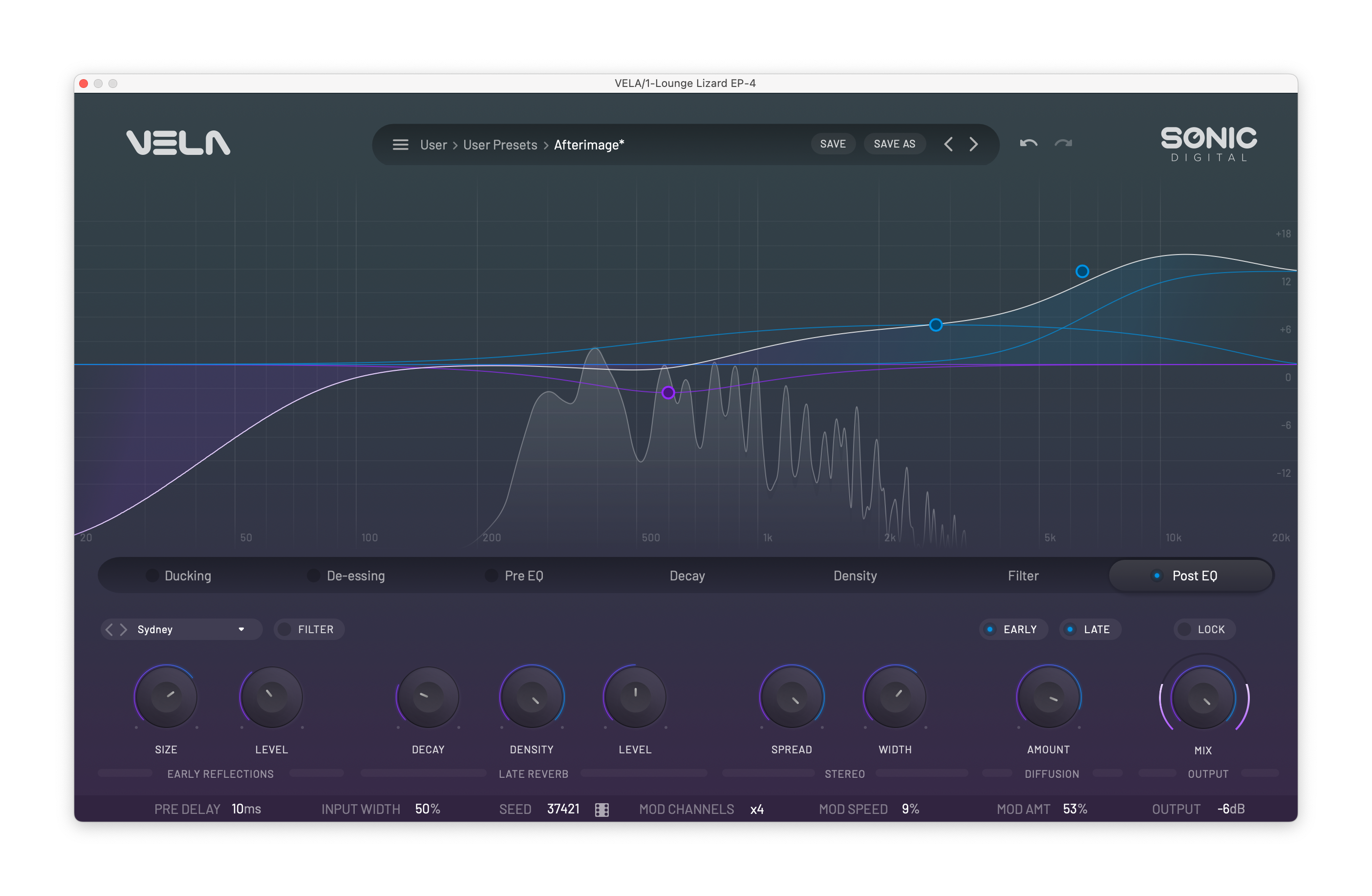The width and height of the screenshot is (1372, 896).
Task: Switch to previous early reflection room model
Action: click(109, 629)
